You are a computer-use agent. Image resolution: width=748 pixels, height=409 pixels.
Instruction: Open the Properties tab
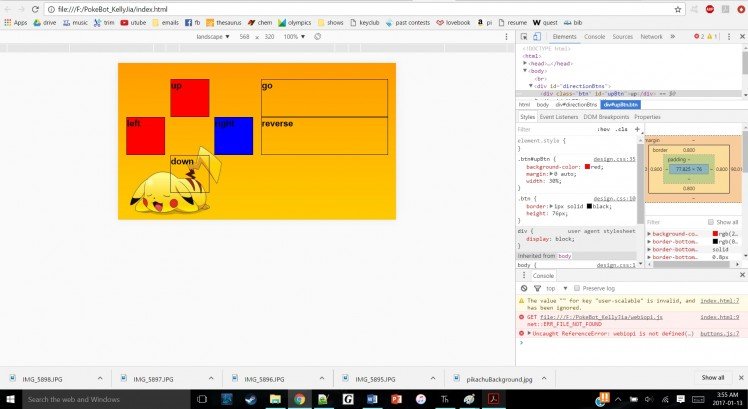pyautogui.click(x=647, y=117)
